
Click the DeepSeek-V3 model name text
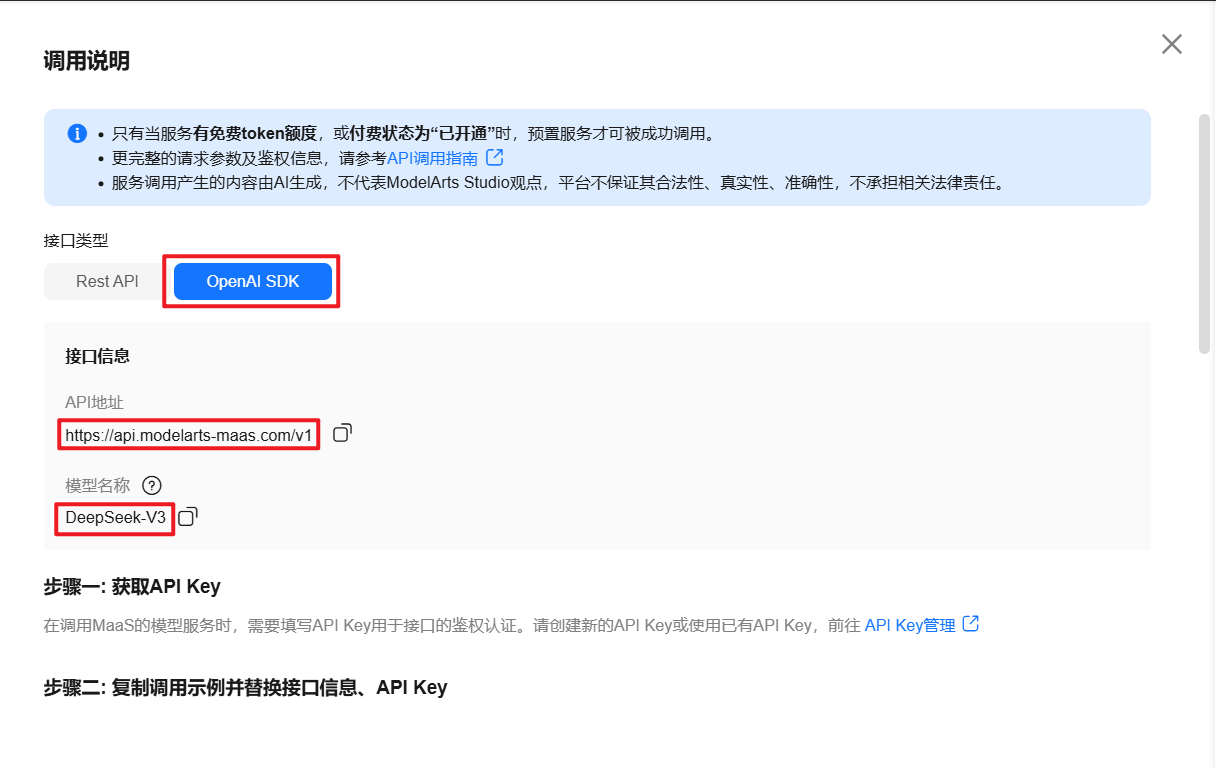(x=115, y=518)
